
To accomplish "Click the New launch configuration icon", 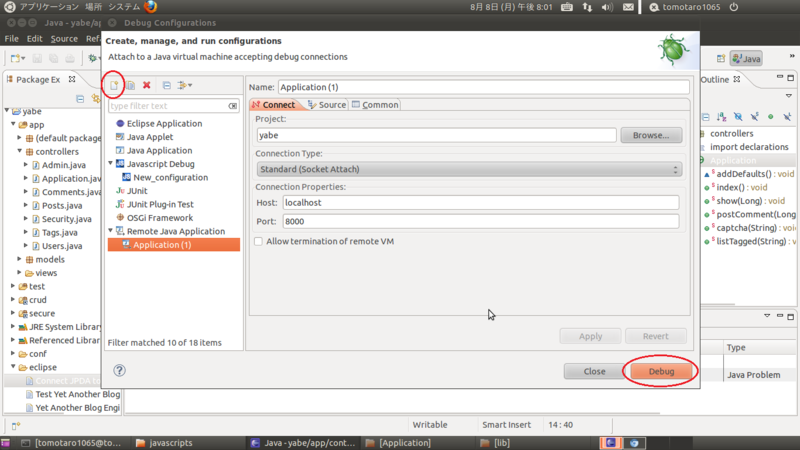I will (x=114, y=85).
